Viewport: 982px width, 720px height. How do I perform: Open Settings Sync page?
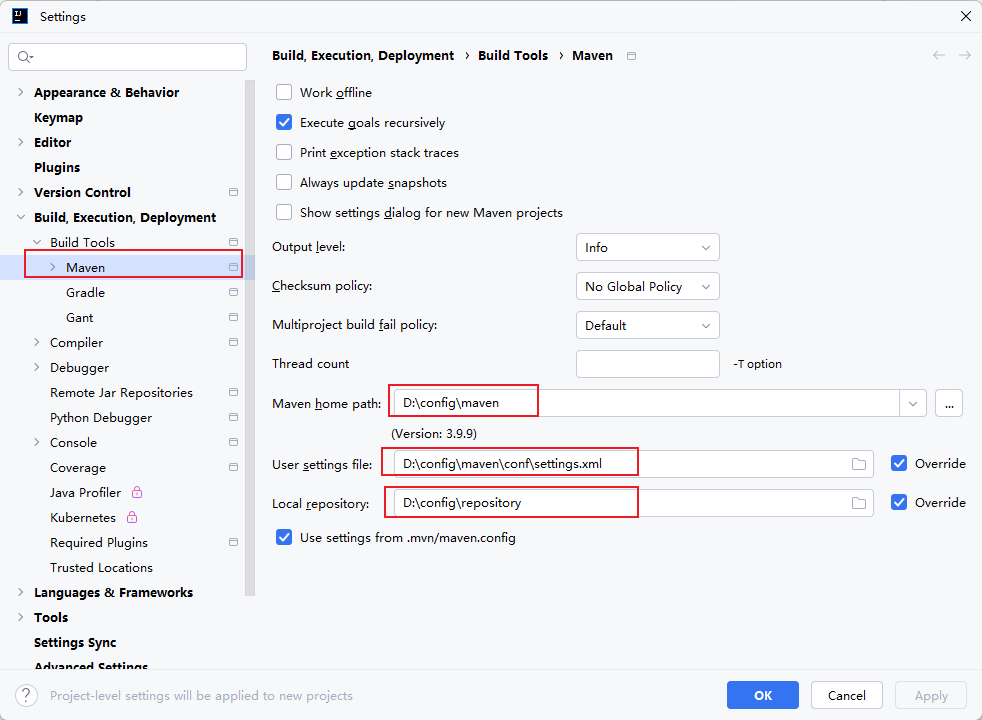pyautogui.click(x=75, y=643)
